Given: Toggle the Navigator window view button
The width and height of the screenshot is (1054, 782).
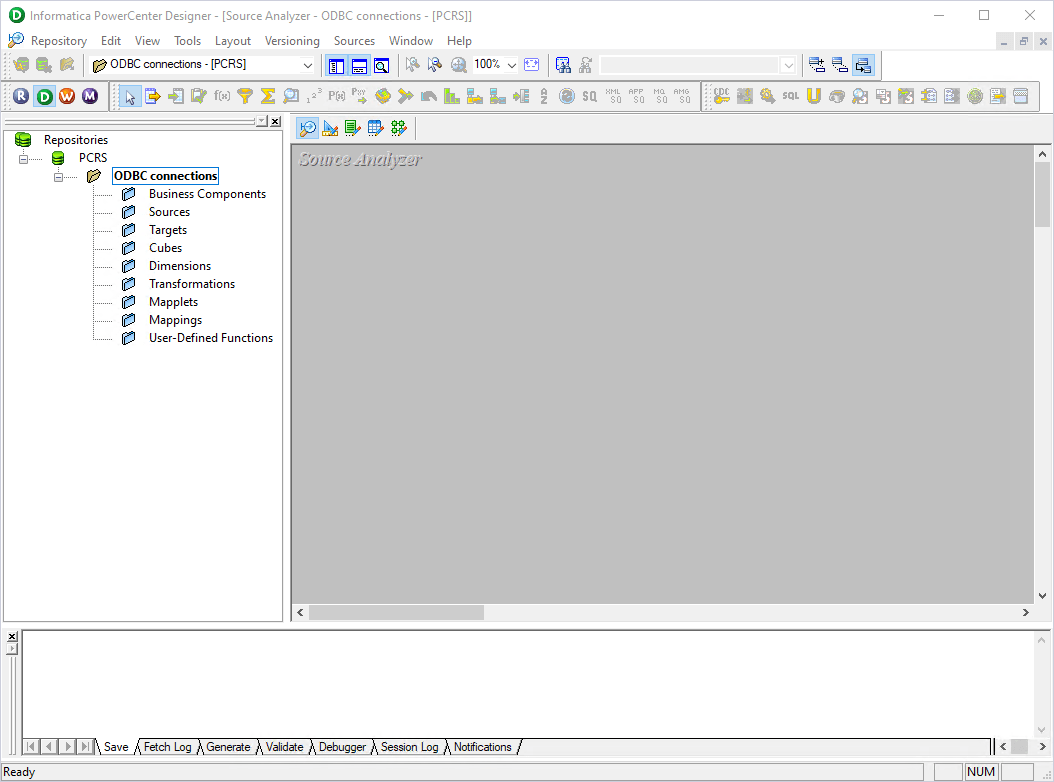Looking at the screenshot, I should click(x=336, y=65).
